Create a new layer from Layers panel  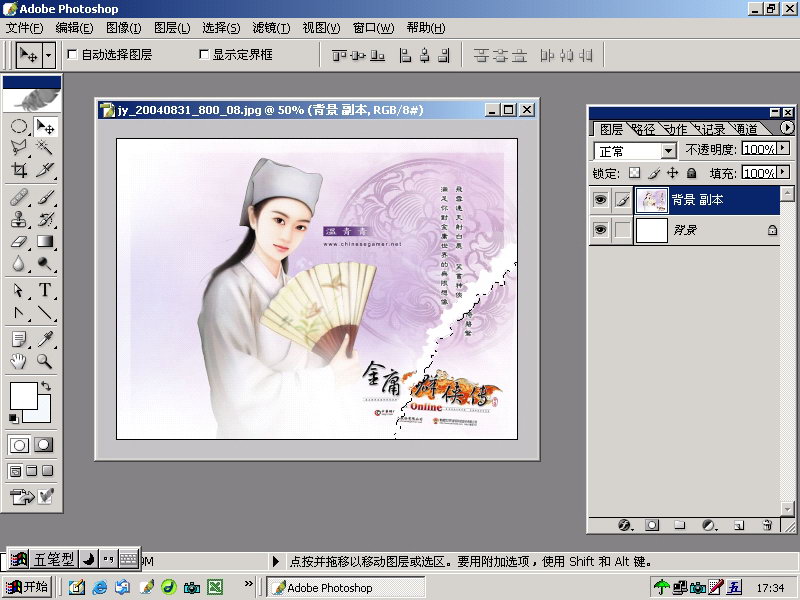(x=739, y=524)
